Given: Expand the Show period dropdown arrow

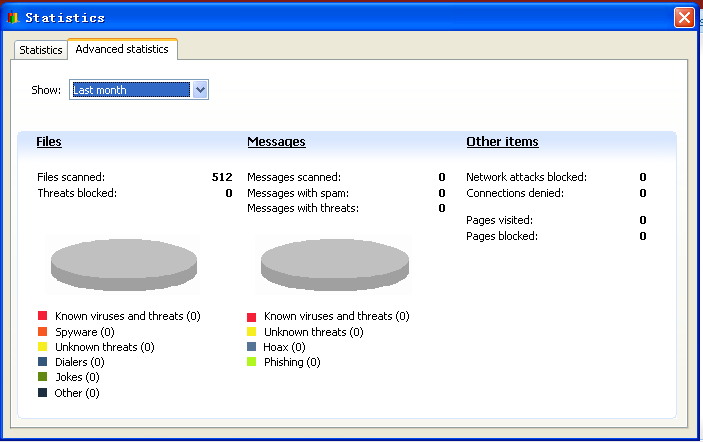Looking at the screenshot, I should tap(200, 90).
